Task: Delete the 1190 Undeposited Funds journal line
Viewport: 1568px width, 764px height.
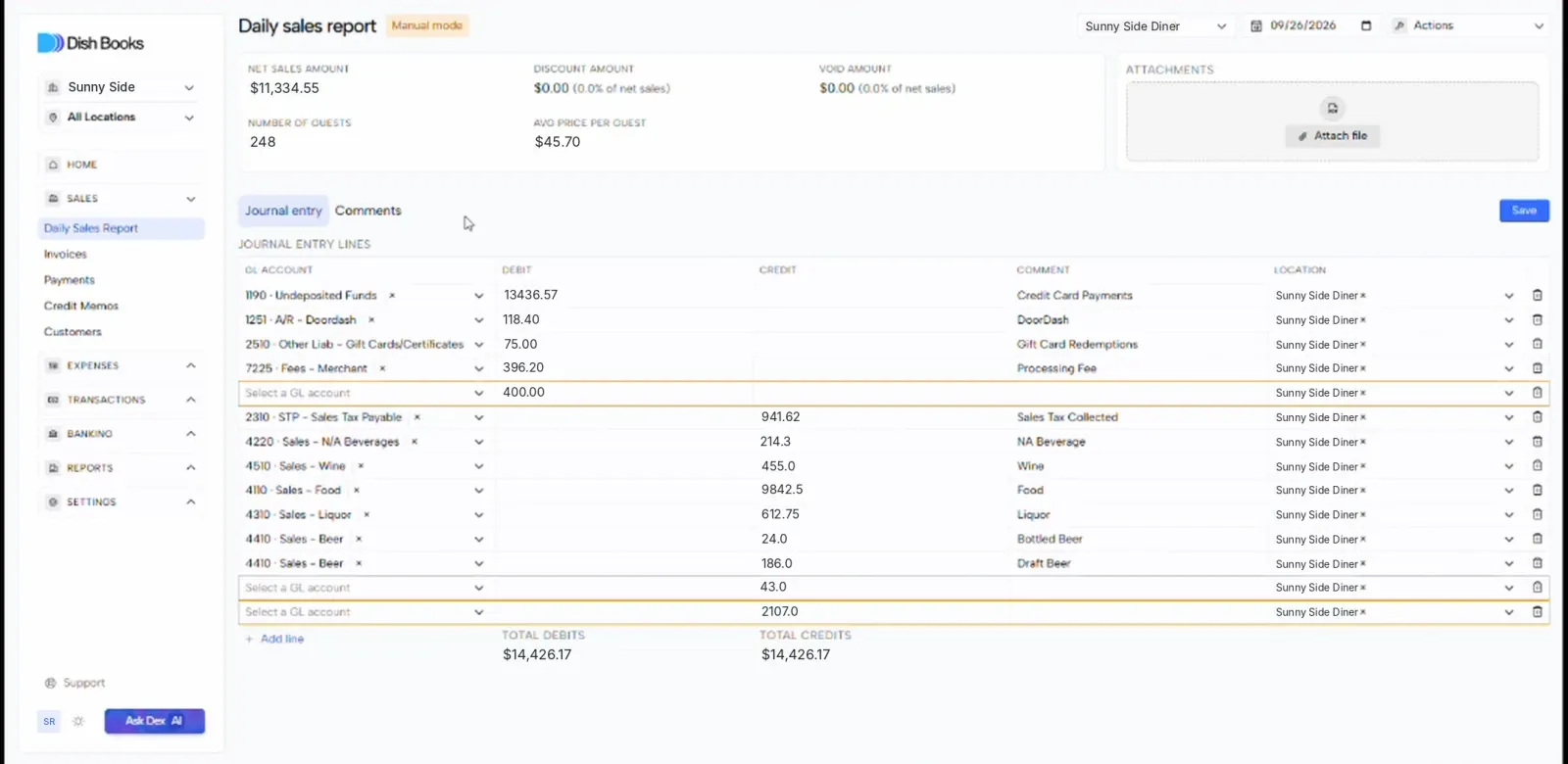Action: coord(1537,295)
